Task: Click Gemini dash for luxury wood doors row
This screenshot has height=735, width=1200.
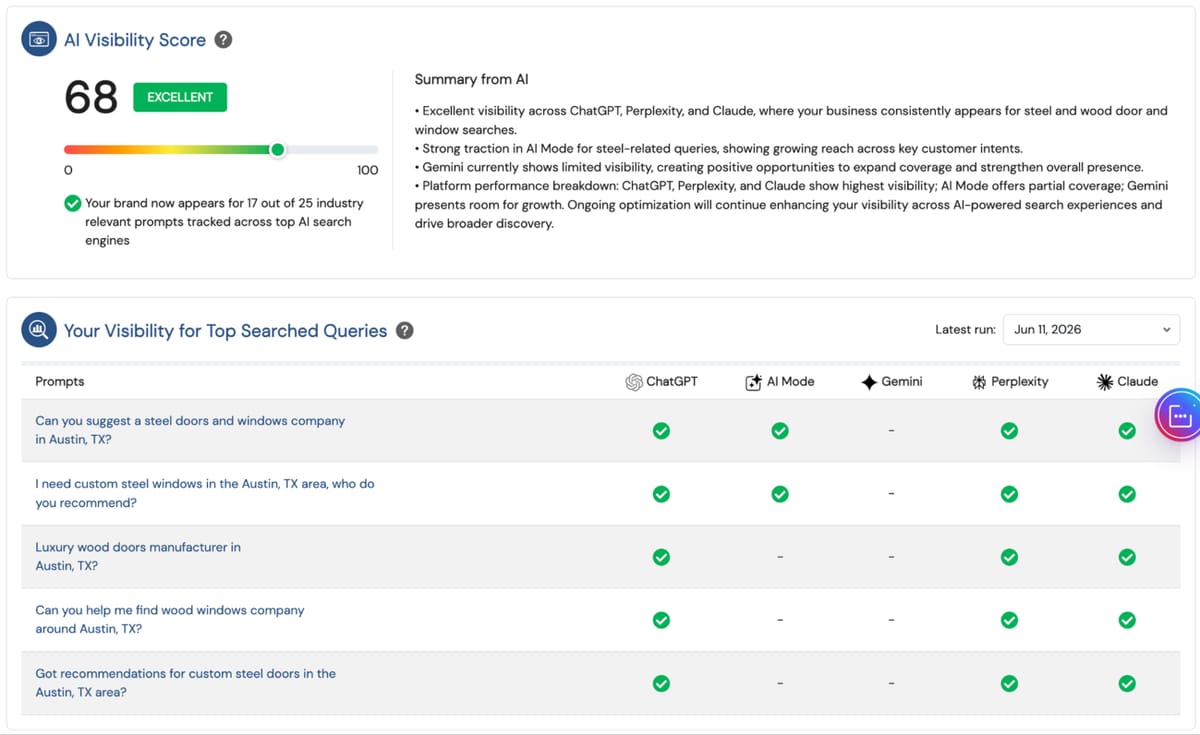Action: tap(891, 557)
